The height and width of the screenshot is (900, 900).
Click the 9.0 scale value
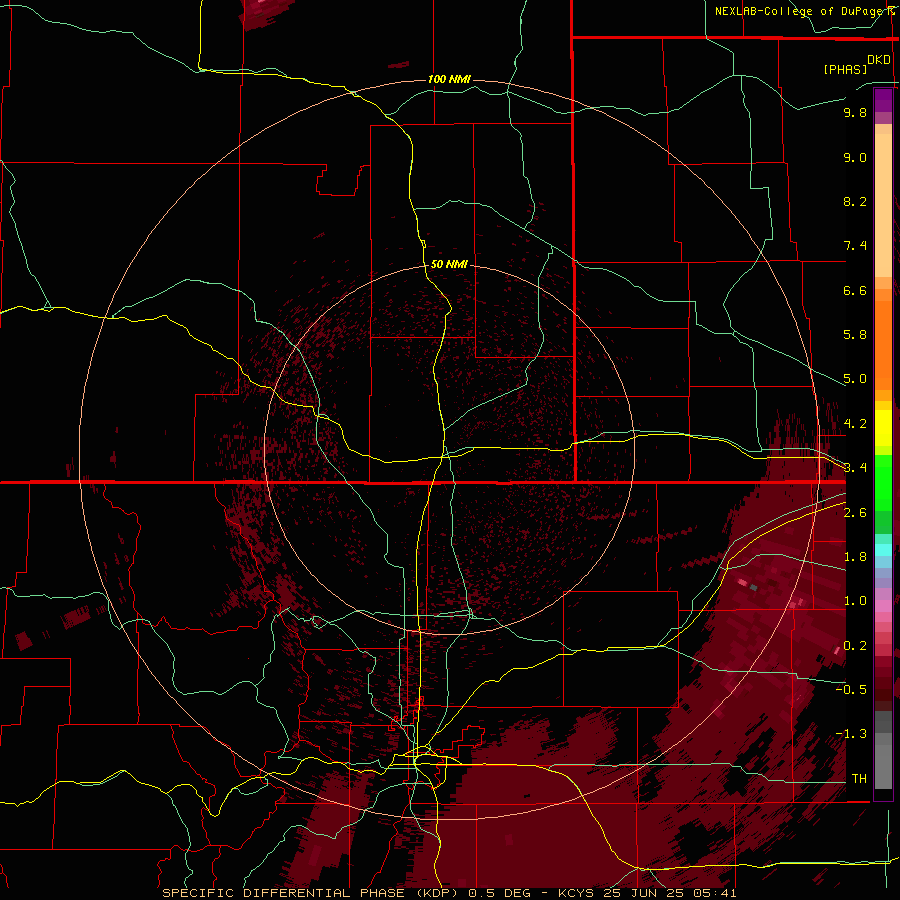(855, 157)
